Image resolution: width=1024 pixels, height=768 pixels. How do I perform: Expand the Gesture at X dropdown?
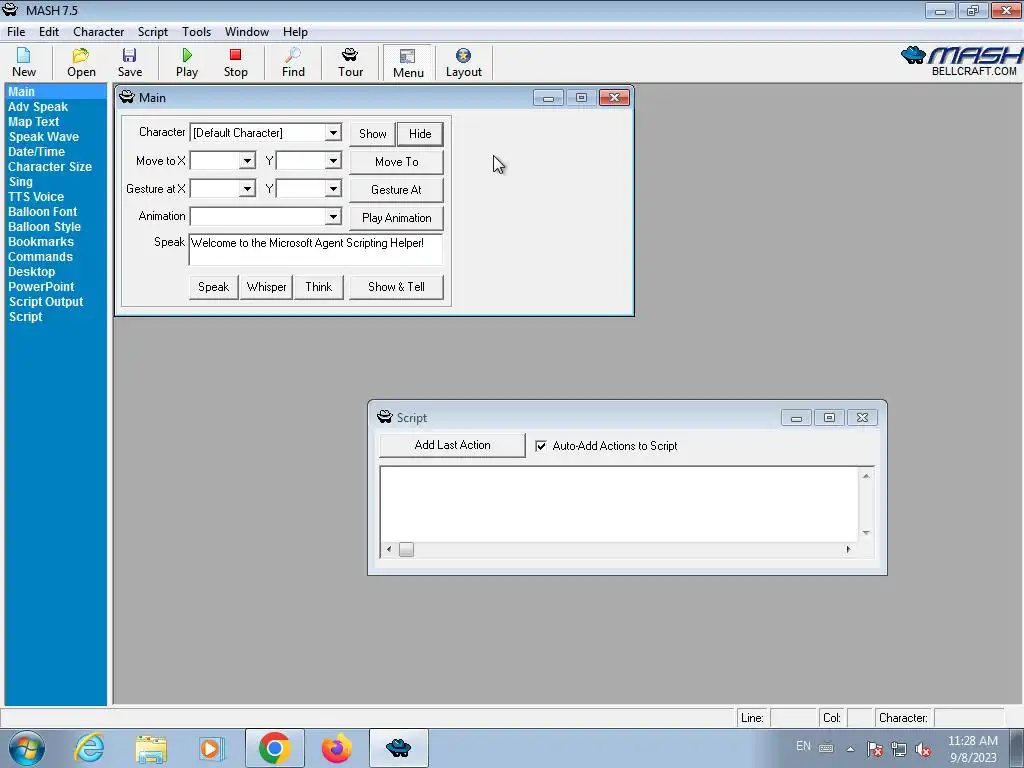[x=247, y=189]
